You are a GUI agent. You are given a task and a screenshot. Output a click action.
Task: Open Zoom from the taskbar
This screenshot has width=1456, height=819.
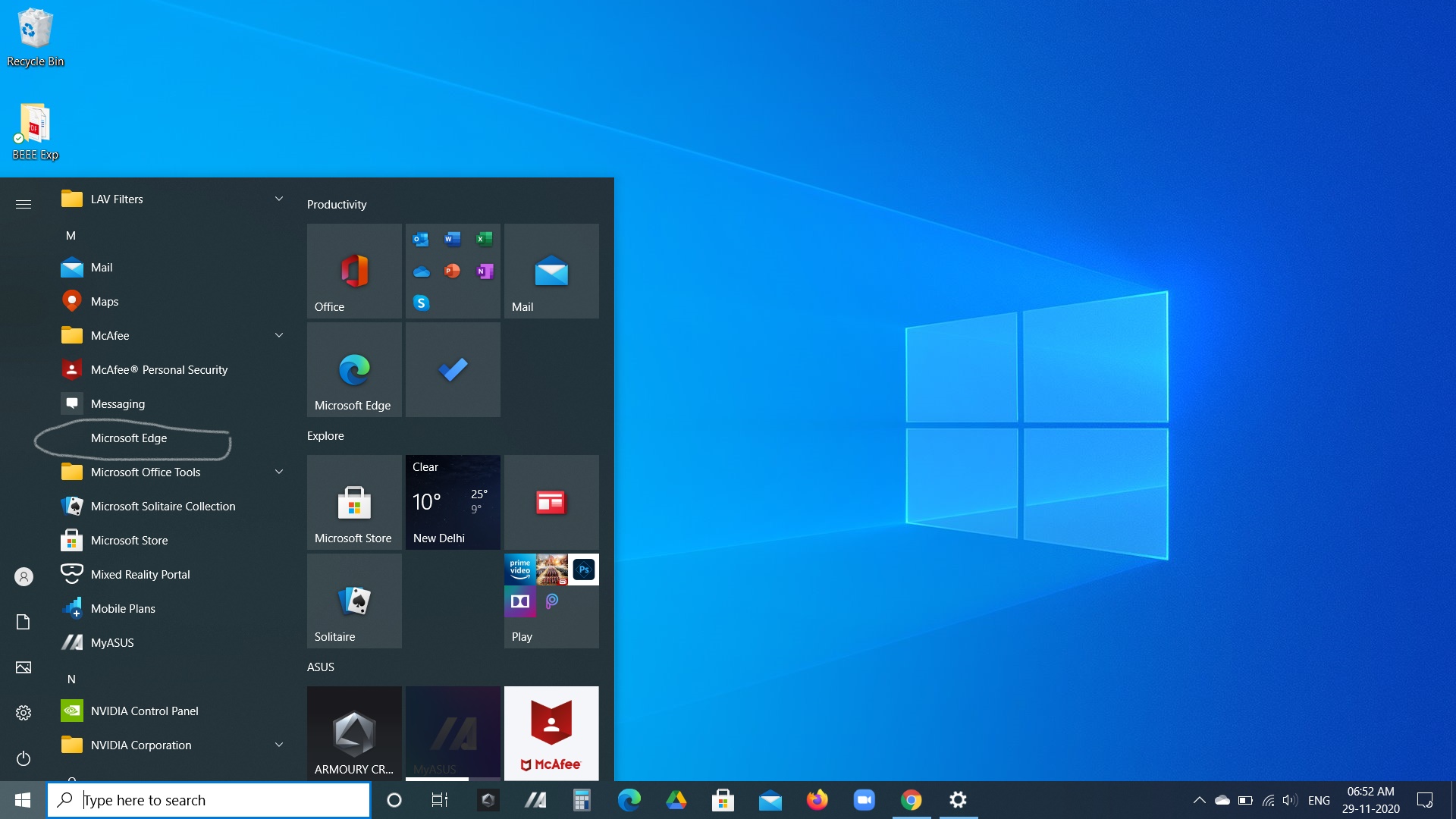pyautogui.click(x=864, y=800)
